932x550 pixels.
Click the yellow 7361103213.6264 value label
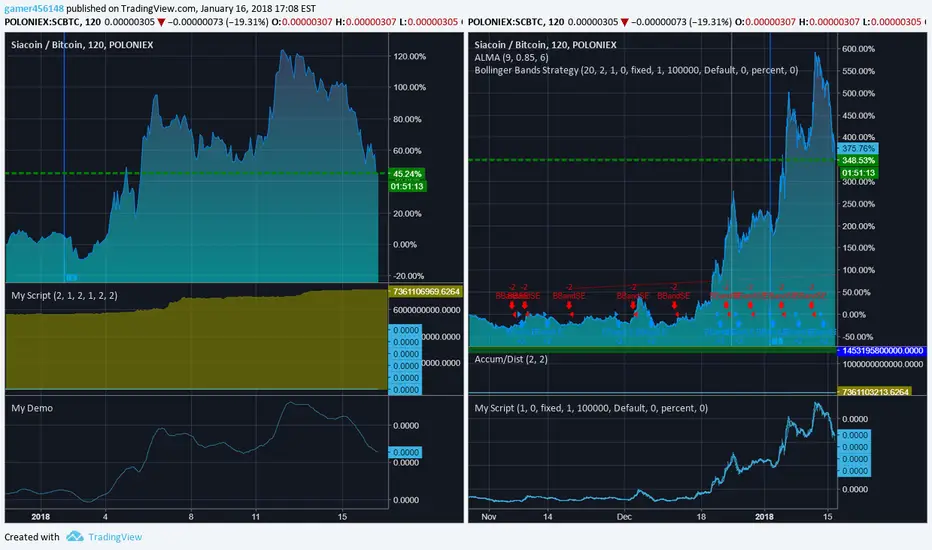[875, 392]
